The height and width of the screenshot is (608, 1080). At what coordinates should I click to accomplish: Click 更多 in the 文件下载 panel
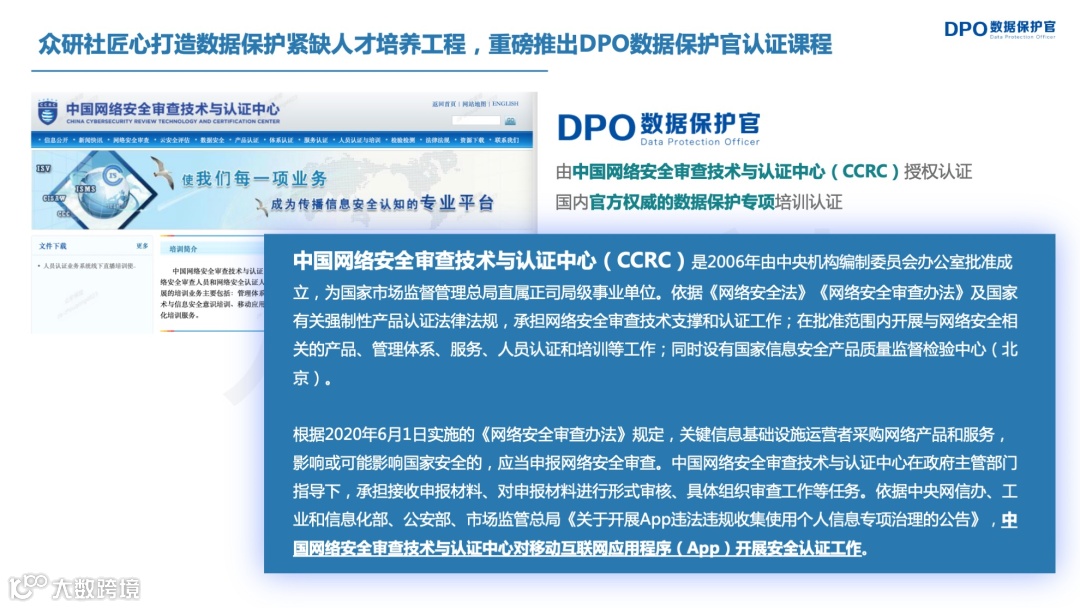point(142,246)
